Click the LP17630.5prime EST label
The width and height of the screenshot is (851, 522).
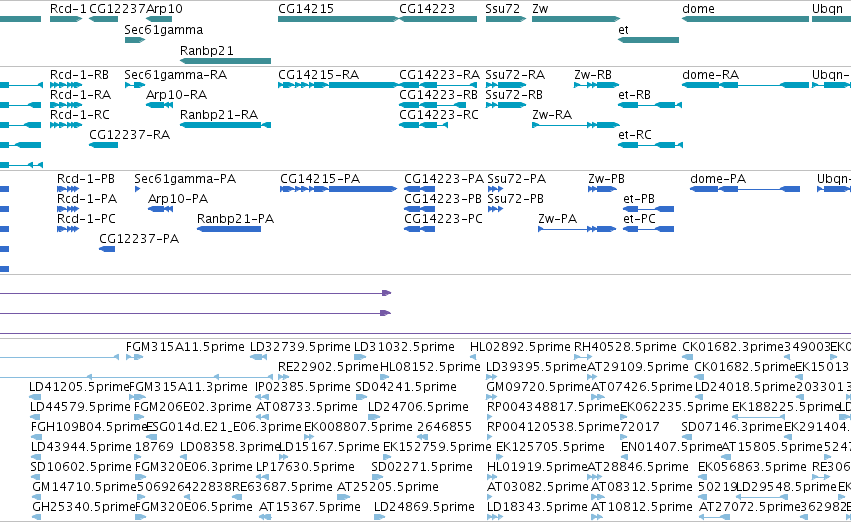click(305, 467)
